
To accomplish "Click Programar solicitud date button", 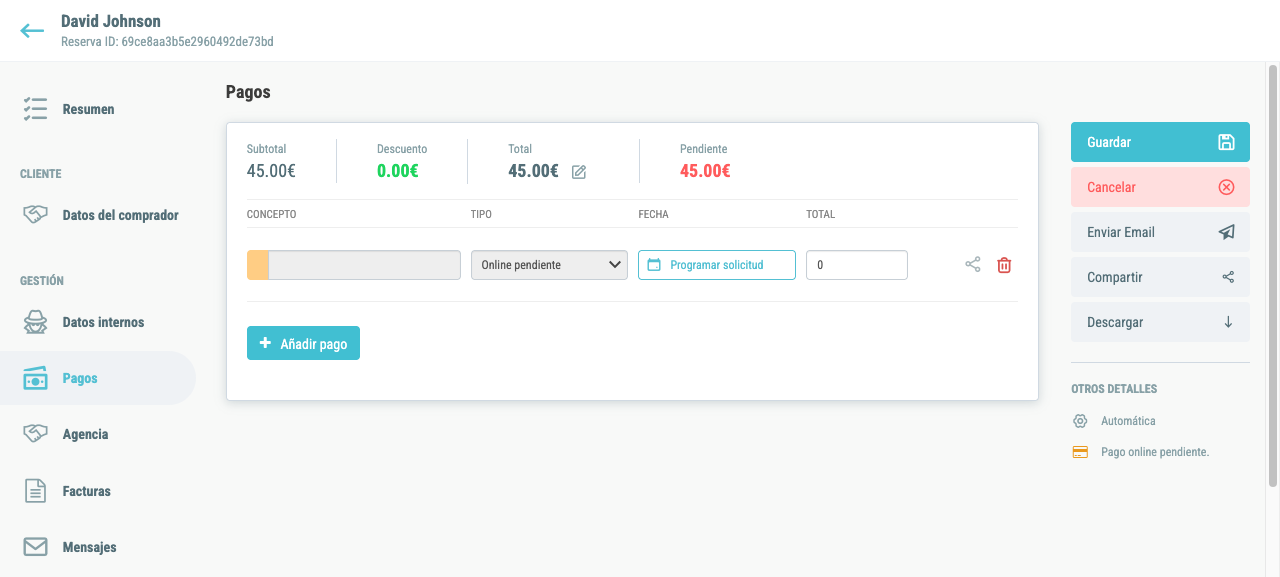I will point(717,265).
